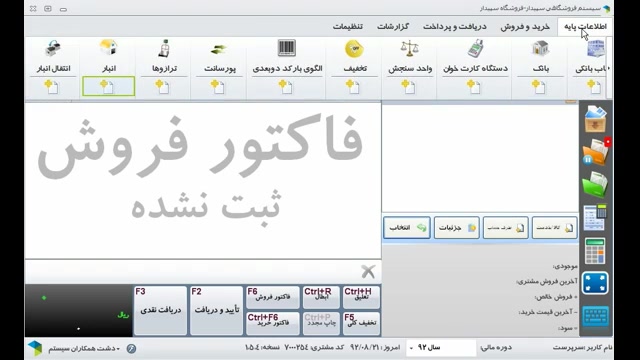Add new item under تخفیف
This screenshot has width=640, height=360.
coord(352,87)
